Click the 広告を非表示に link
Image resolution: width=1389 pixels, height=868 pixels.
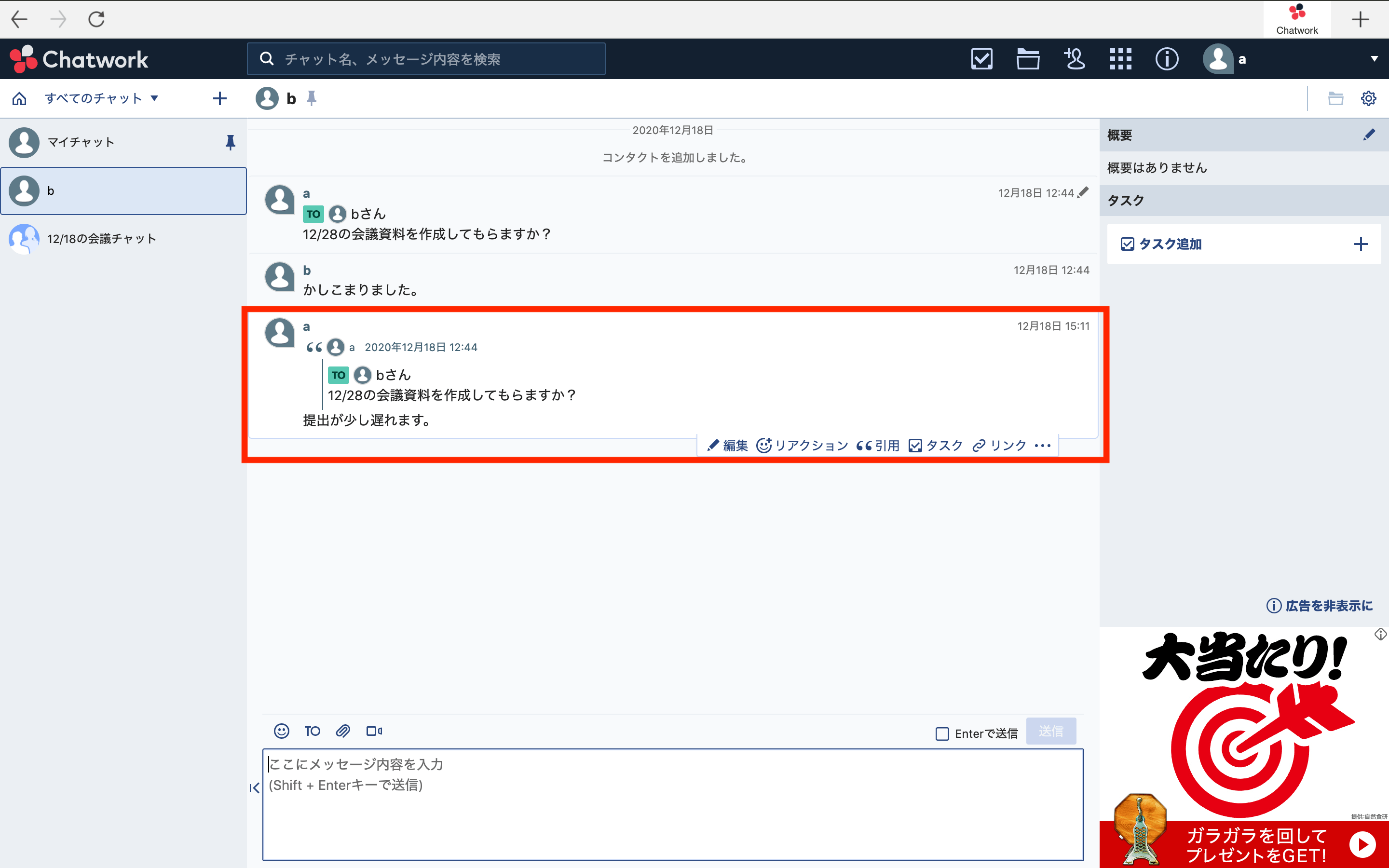[x=1319, y=606]
